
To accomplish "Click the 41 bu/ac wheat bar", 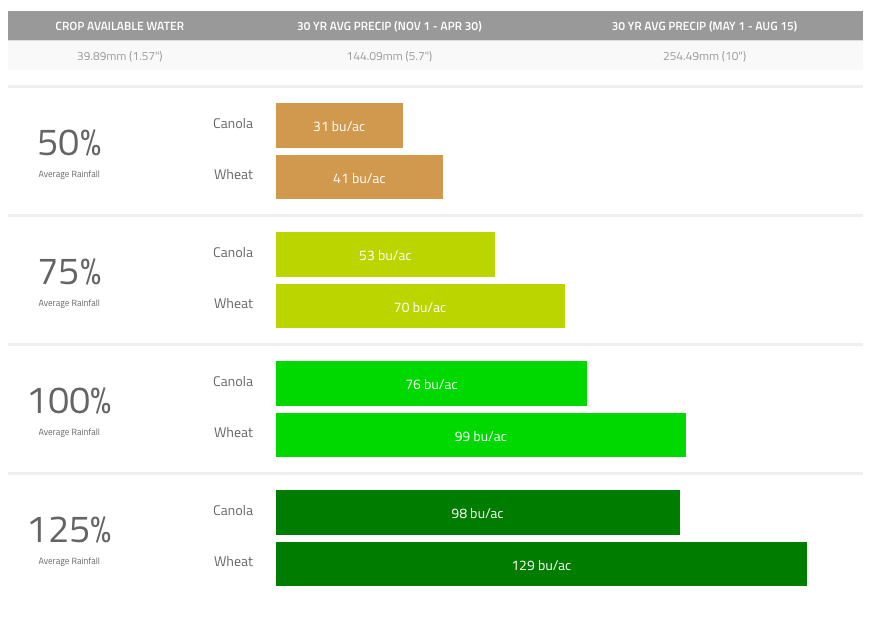I will pyautogui.click(x=359, y=178).
